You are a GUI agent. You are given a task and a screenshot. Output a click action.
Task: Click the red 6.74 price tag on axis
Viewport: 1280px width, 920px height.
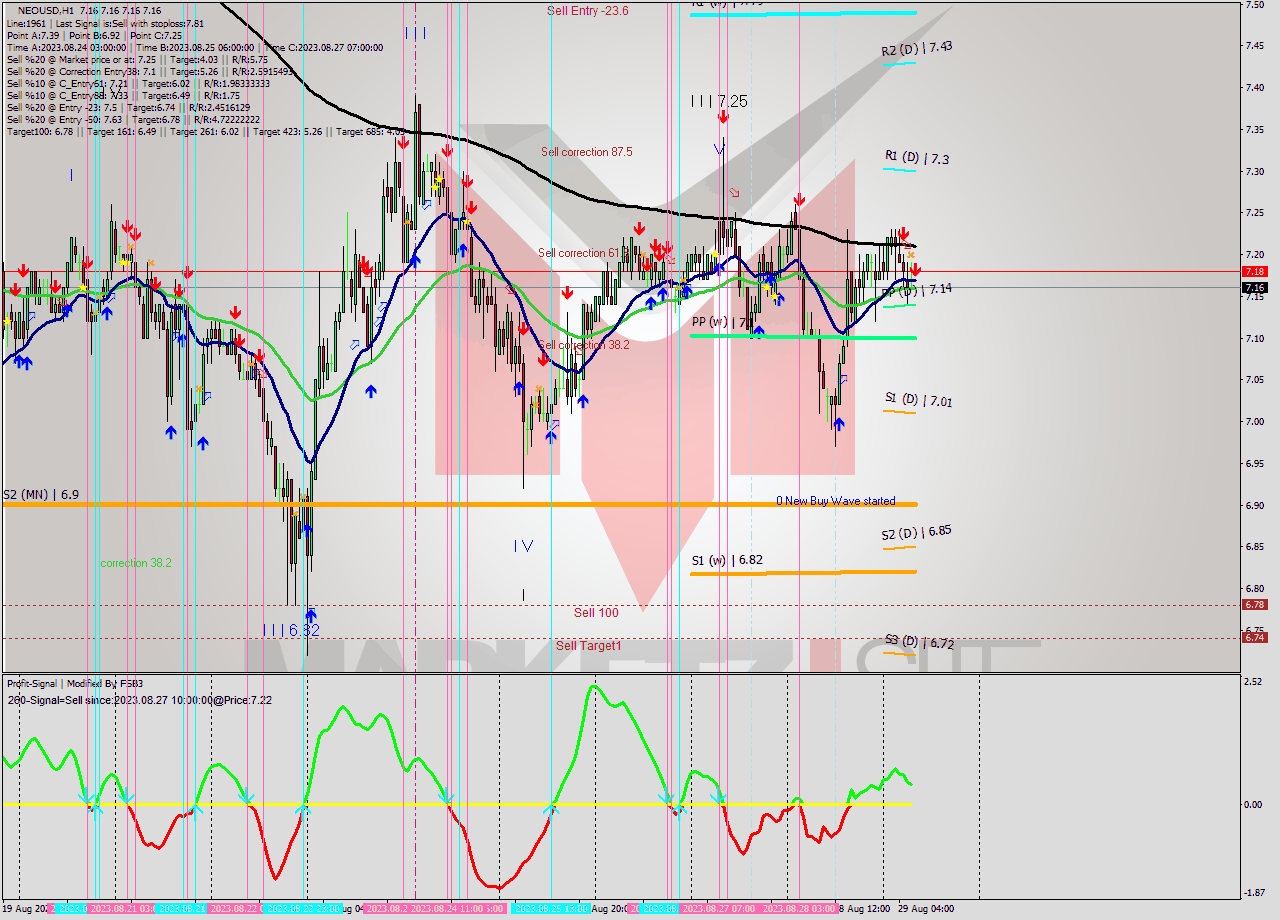[1254, 637]
